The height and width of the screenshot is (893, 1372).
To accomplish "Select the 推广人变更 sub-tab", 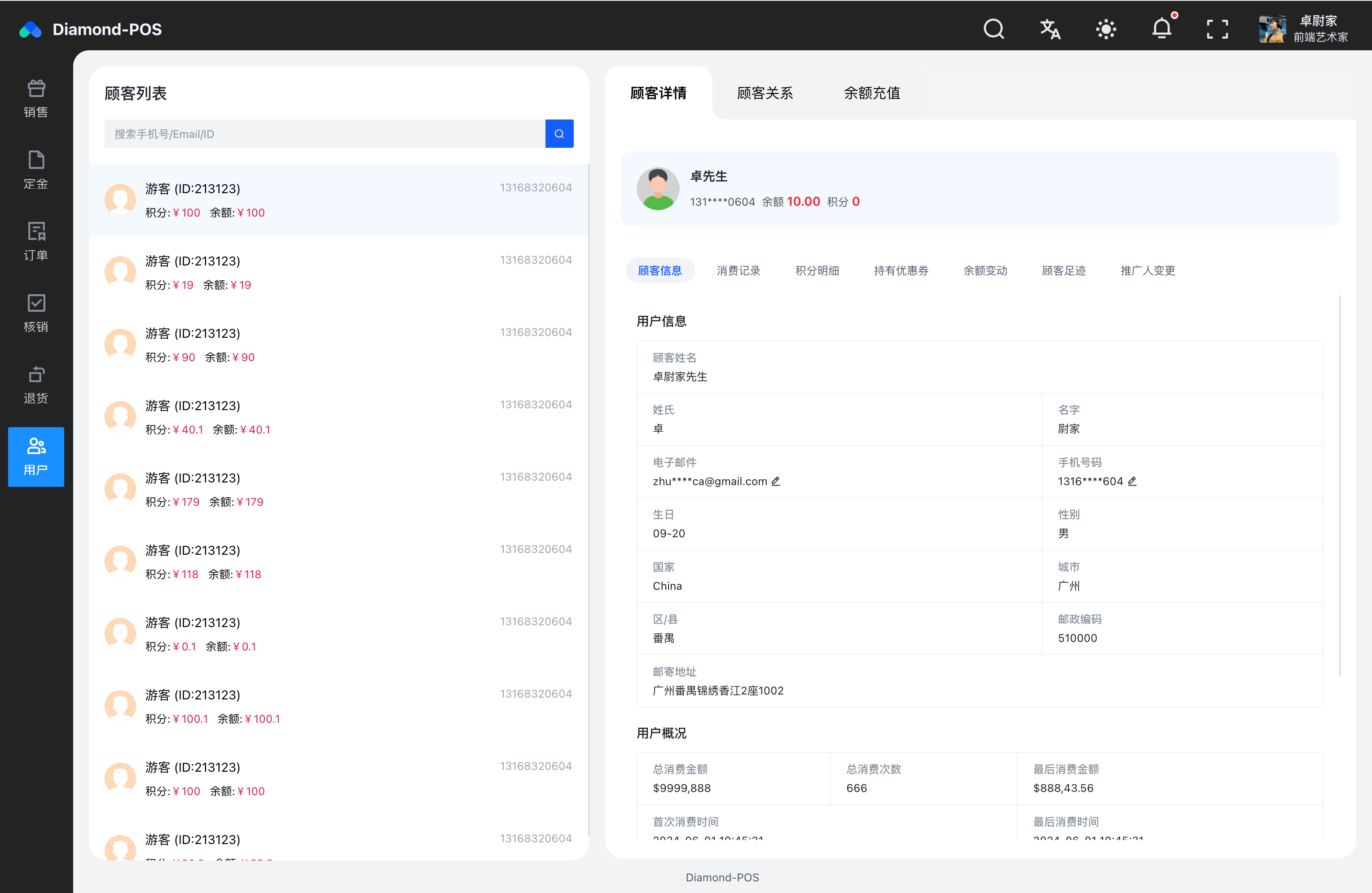I will point(1148,270).
